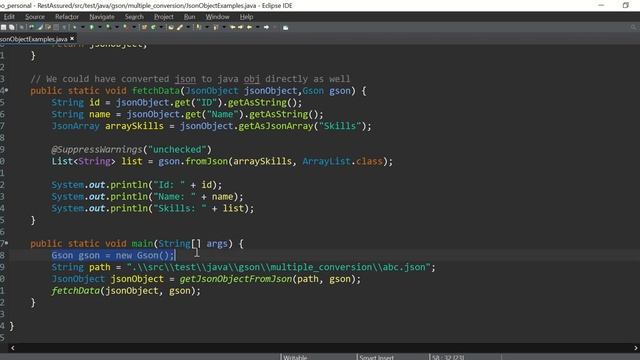The image size is (640, 360).
Task: Click the arraySkills variable declaration
Action: (x=134, y=126)
